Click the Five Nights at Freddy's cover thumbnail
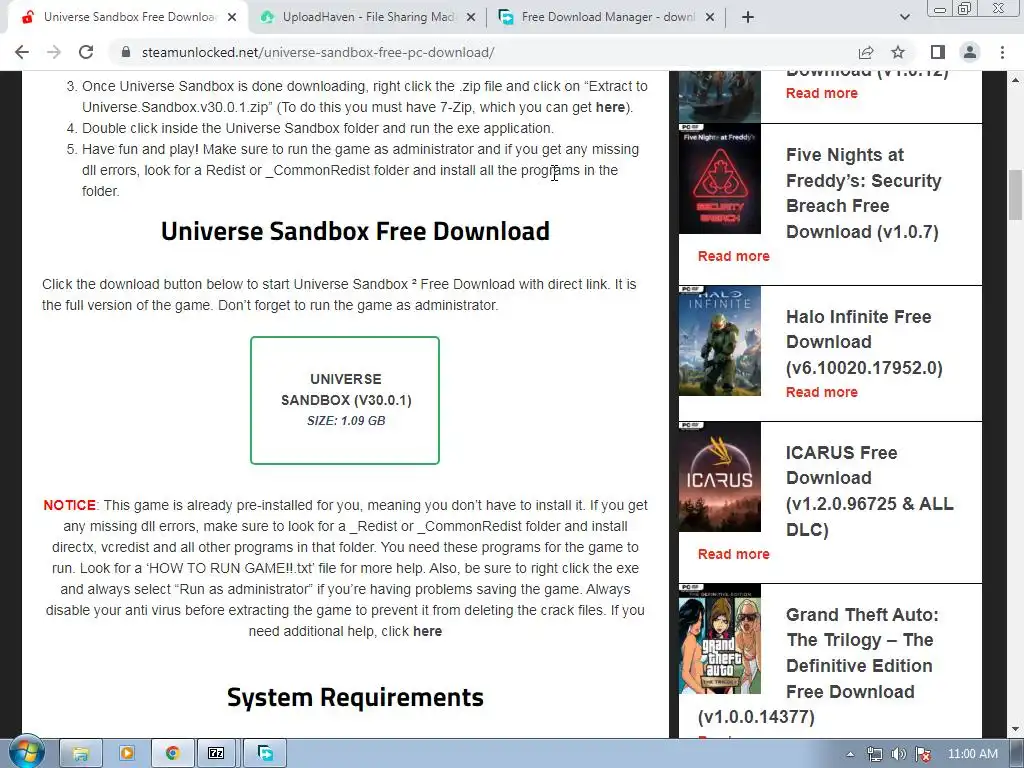 coord(720,178)
